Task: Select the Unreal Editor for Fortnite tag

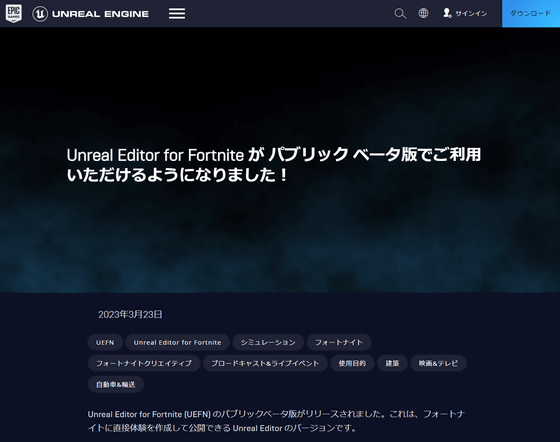Action: (178, 342)
